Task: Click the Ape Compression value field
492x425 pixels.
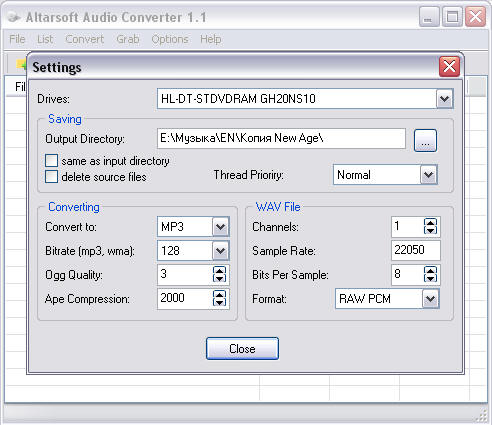Action: coord(185,298)
